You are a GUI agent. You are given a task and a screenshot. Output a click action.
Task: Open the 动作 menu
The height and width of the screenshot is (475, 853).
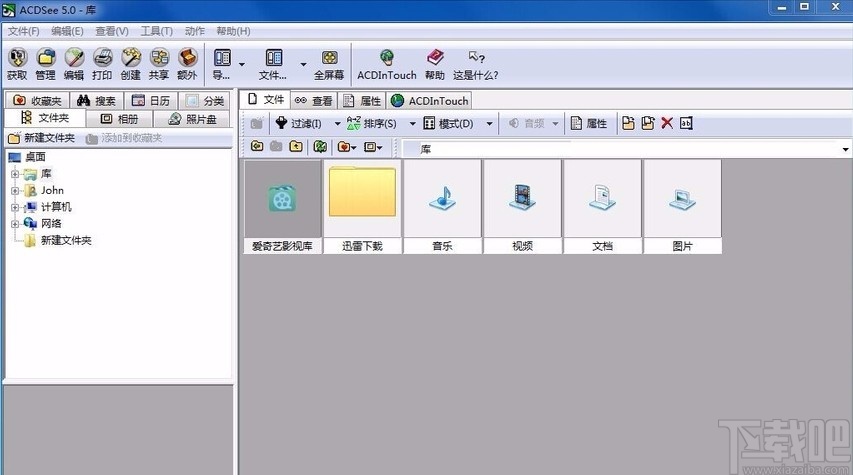coord(195,31)
